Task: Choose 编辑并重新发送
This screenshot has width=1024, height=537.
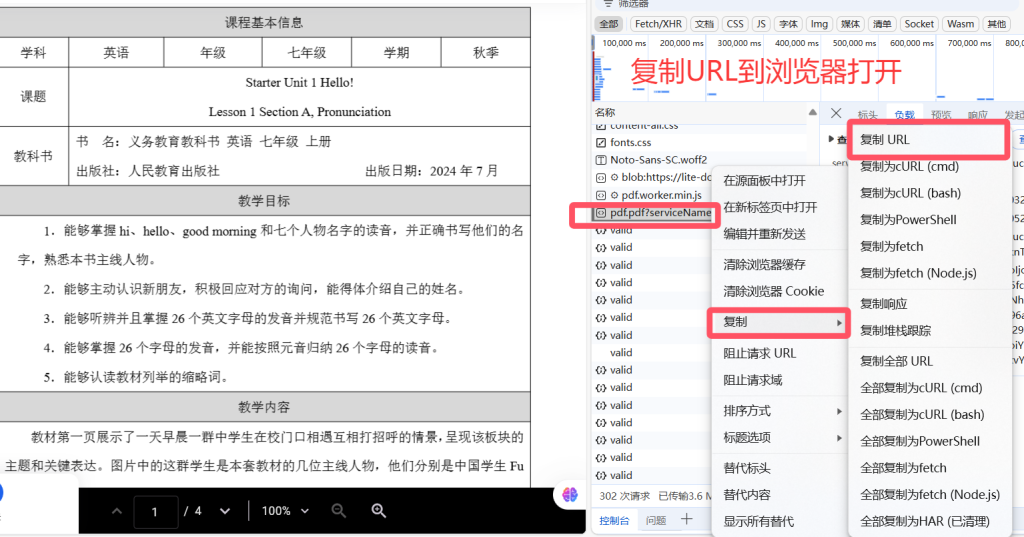Action: click(x=780, y=235)
